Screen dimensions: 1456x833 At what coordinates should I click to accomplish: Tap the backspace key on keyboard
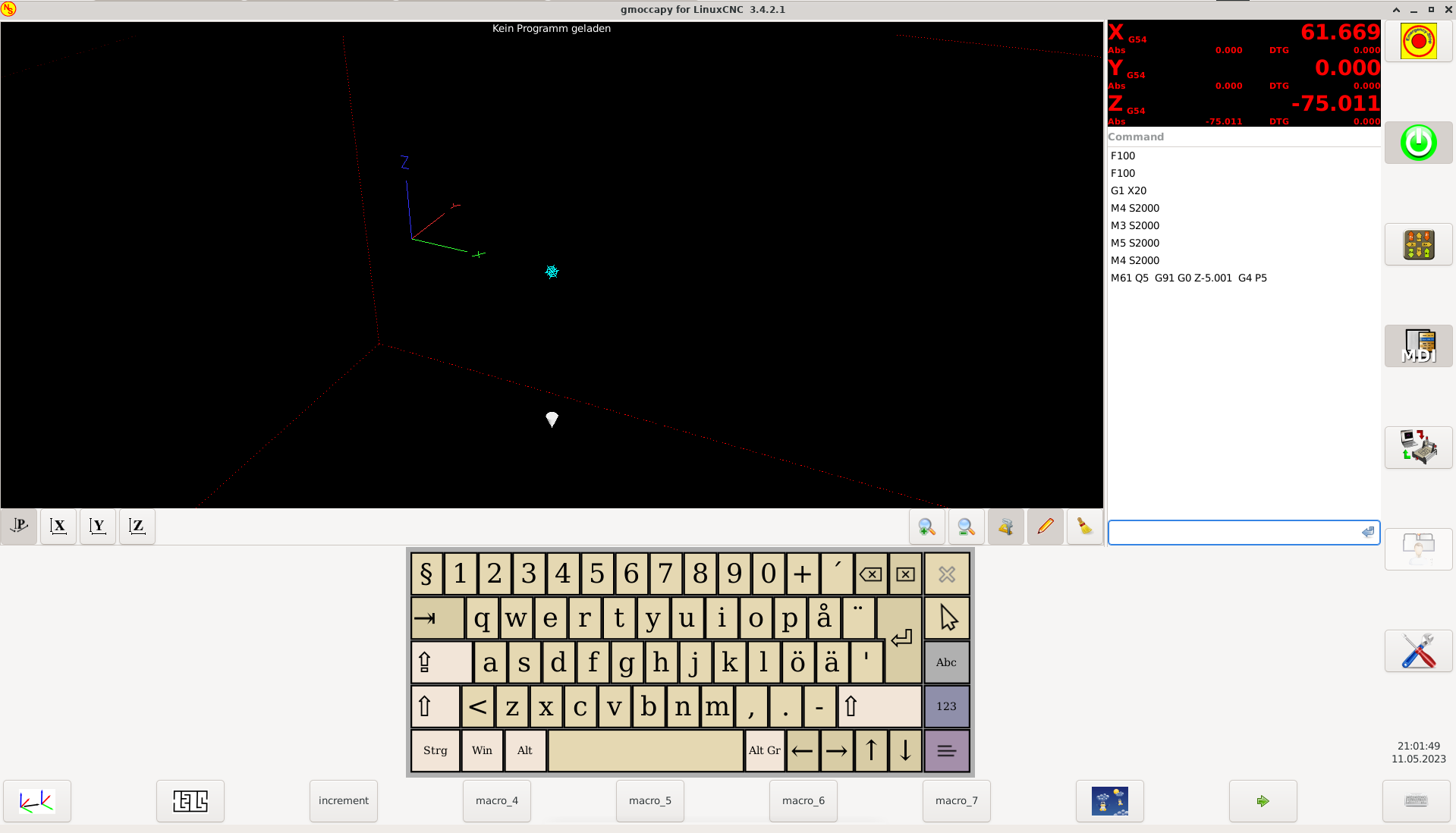[871, 574]
